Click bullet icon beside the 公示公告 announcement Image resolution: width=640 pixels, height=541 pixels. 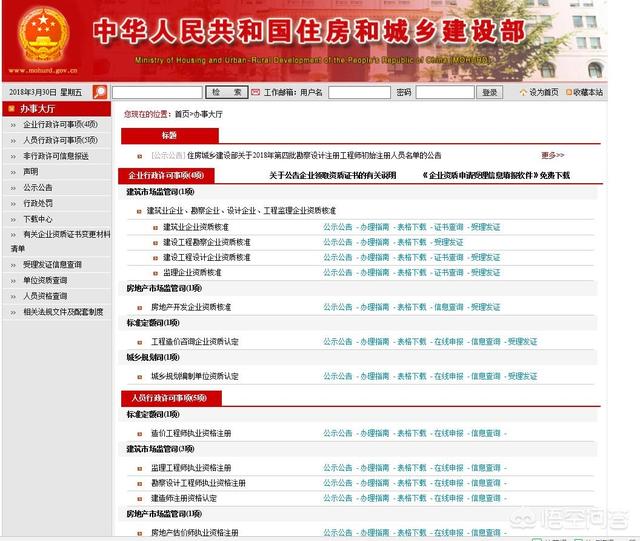pyautogui.click(x=140, y=156)
